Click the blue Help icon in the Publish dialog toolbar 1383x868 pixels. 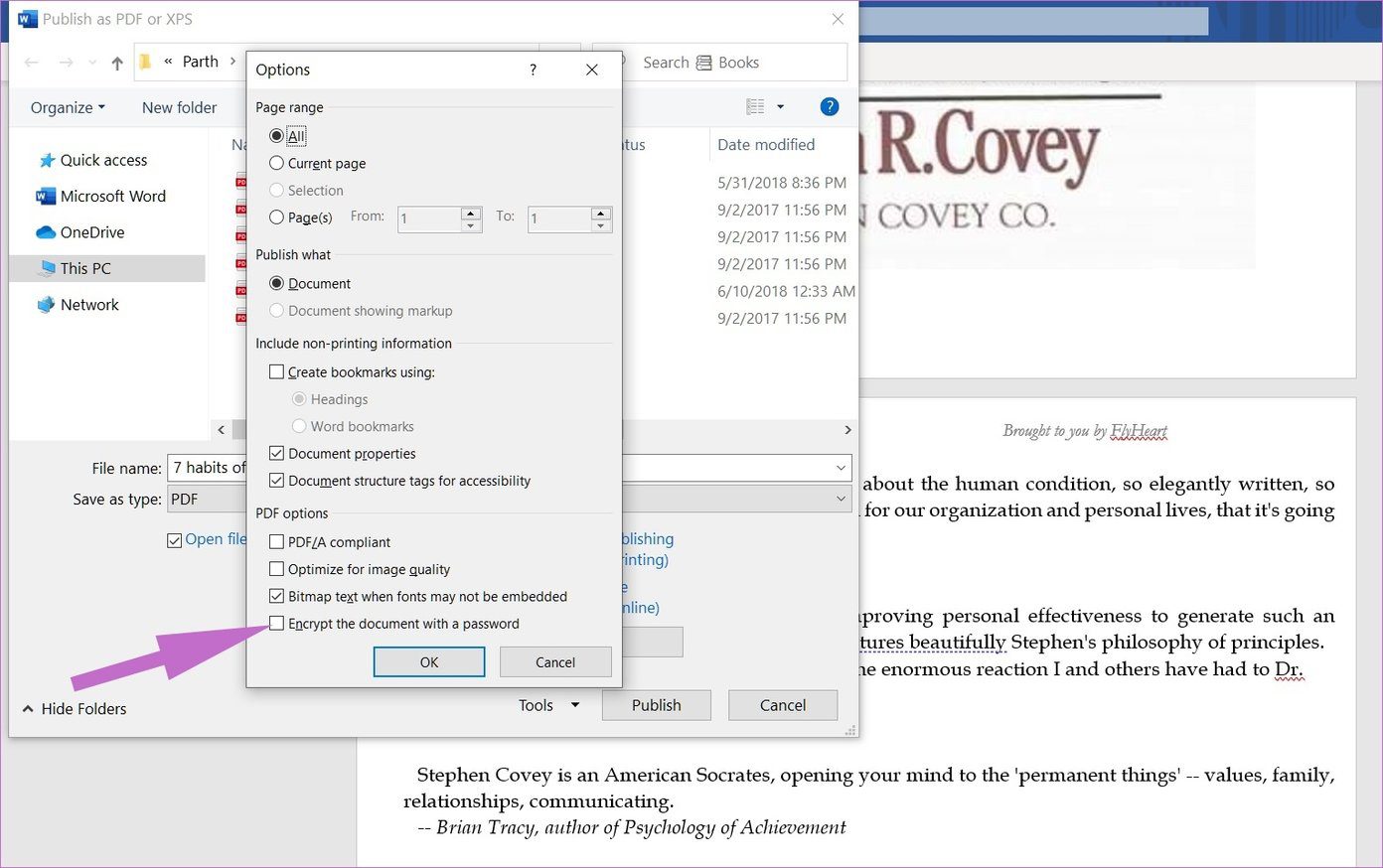coord(830,107)
